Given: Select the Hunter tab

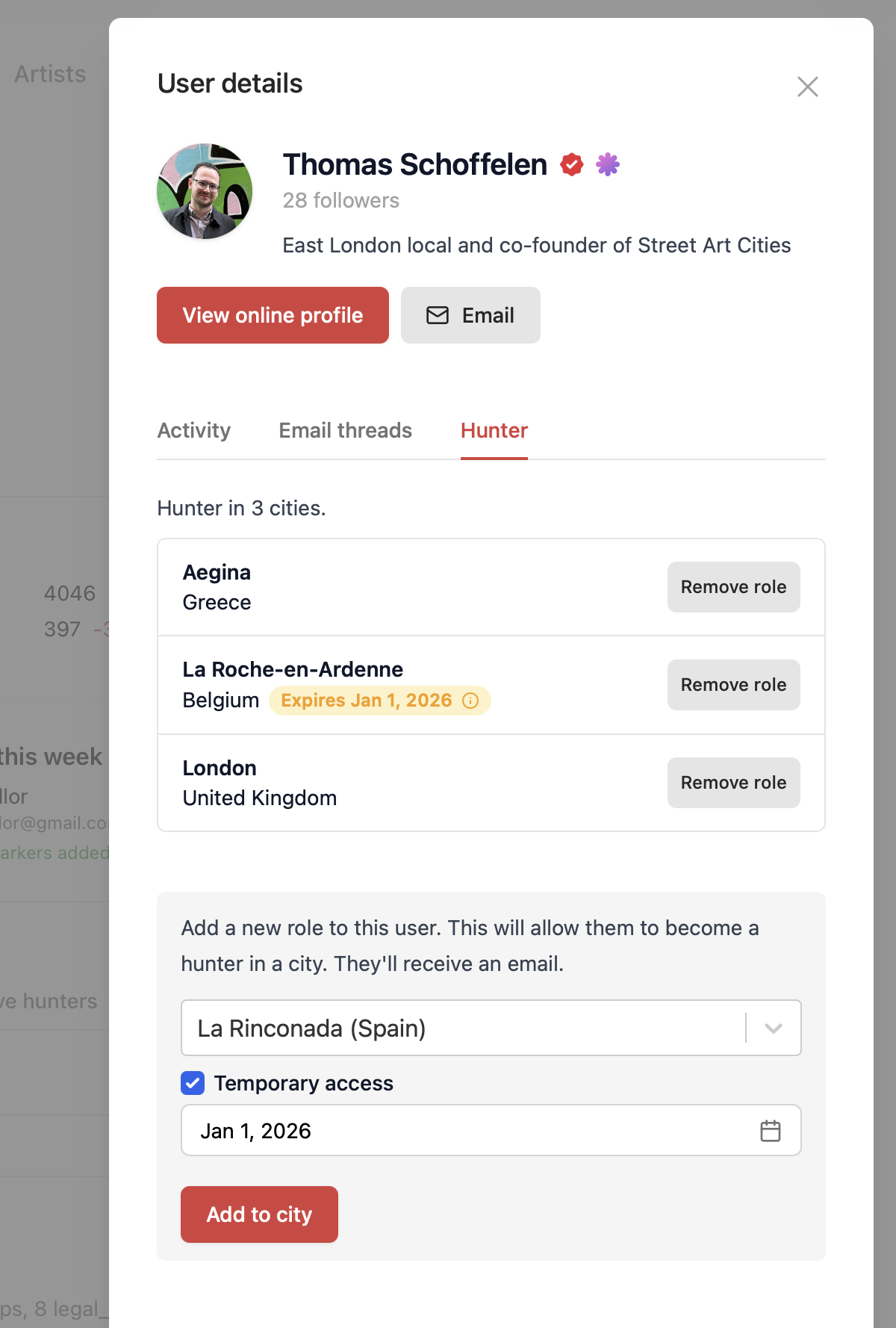Looking at the screenshot, I should click(x=494, y=431).
